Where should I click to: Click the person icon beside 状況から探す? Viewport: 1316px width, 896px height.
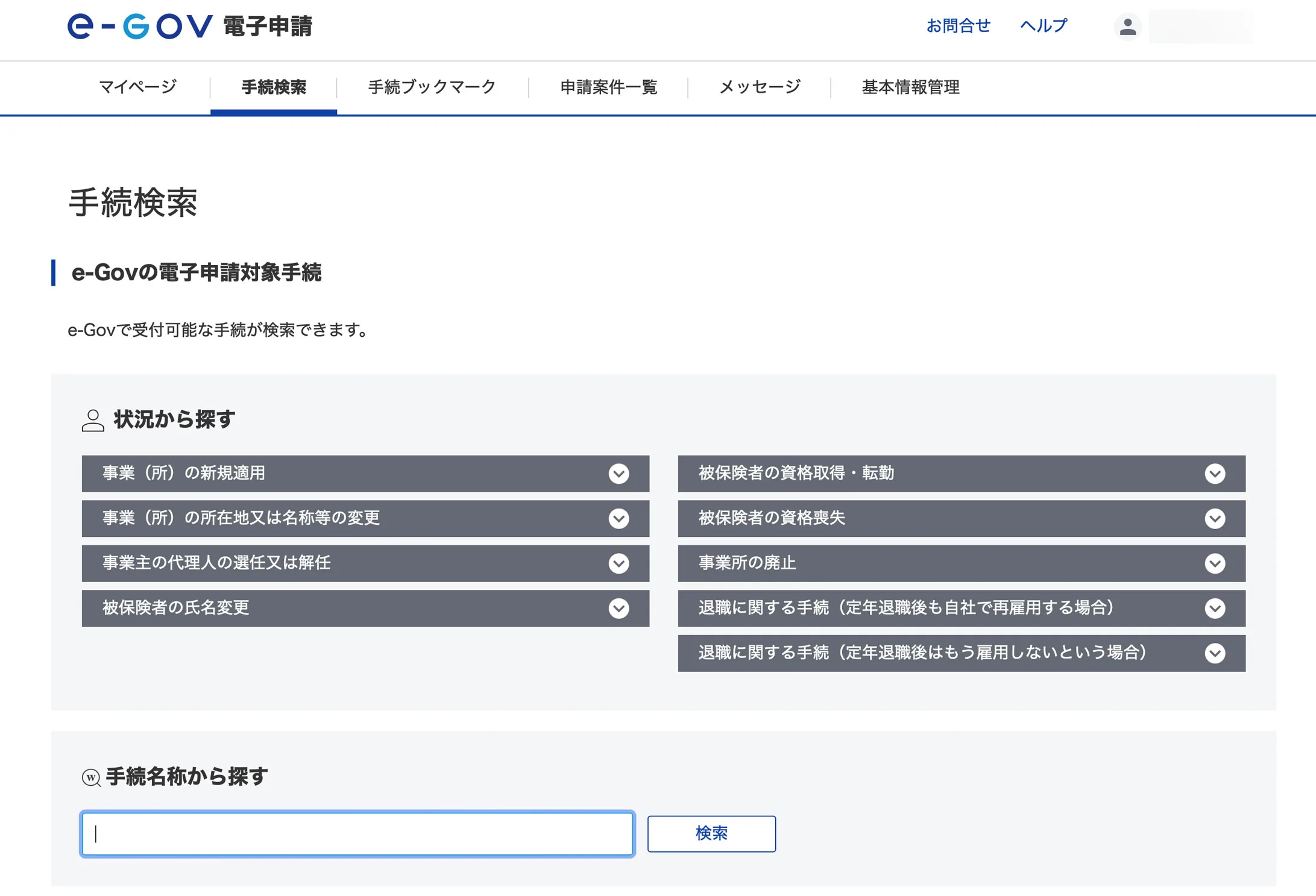[x=93, y=420]
